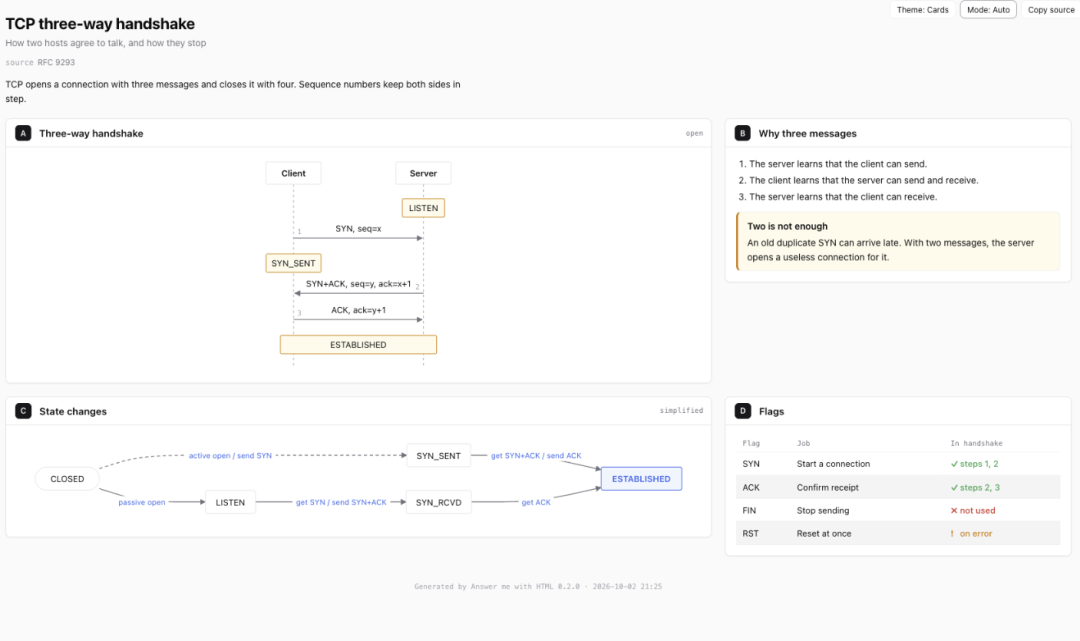Click the 'In handshake' column header
This screenshot has height=641, width=1080.
point(976,443)
